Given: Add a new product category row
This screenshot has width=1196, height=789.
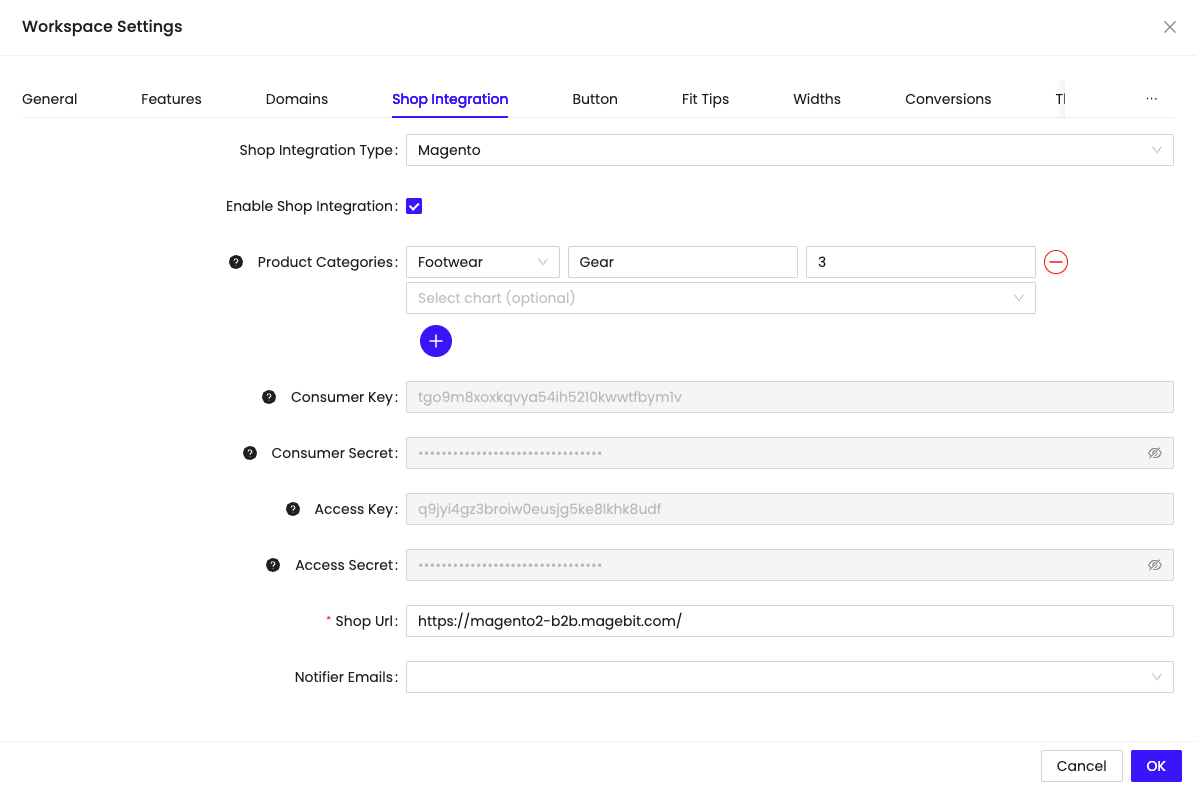Looking at the screenshot, I should pyautogui.click(x=435, y=340).
